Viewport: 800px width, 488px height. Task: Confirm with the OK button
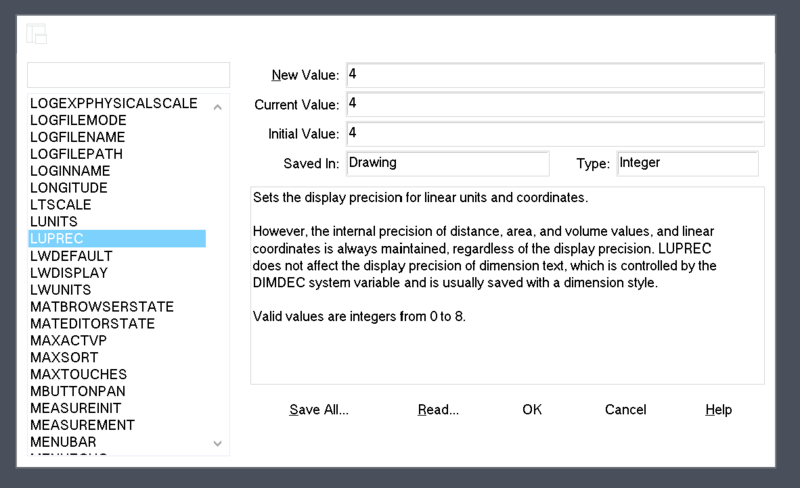click(x=532, y=410)
